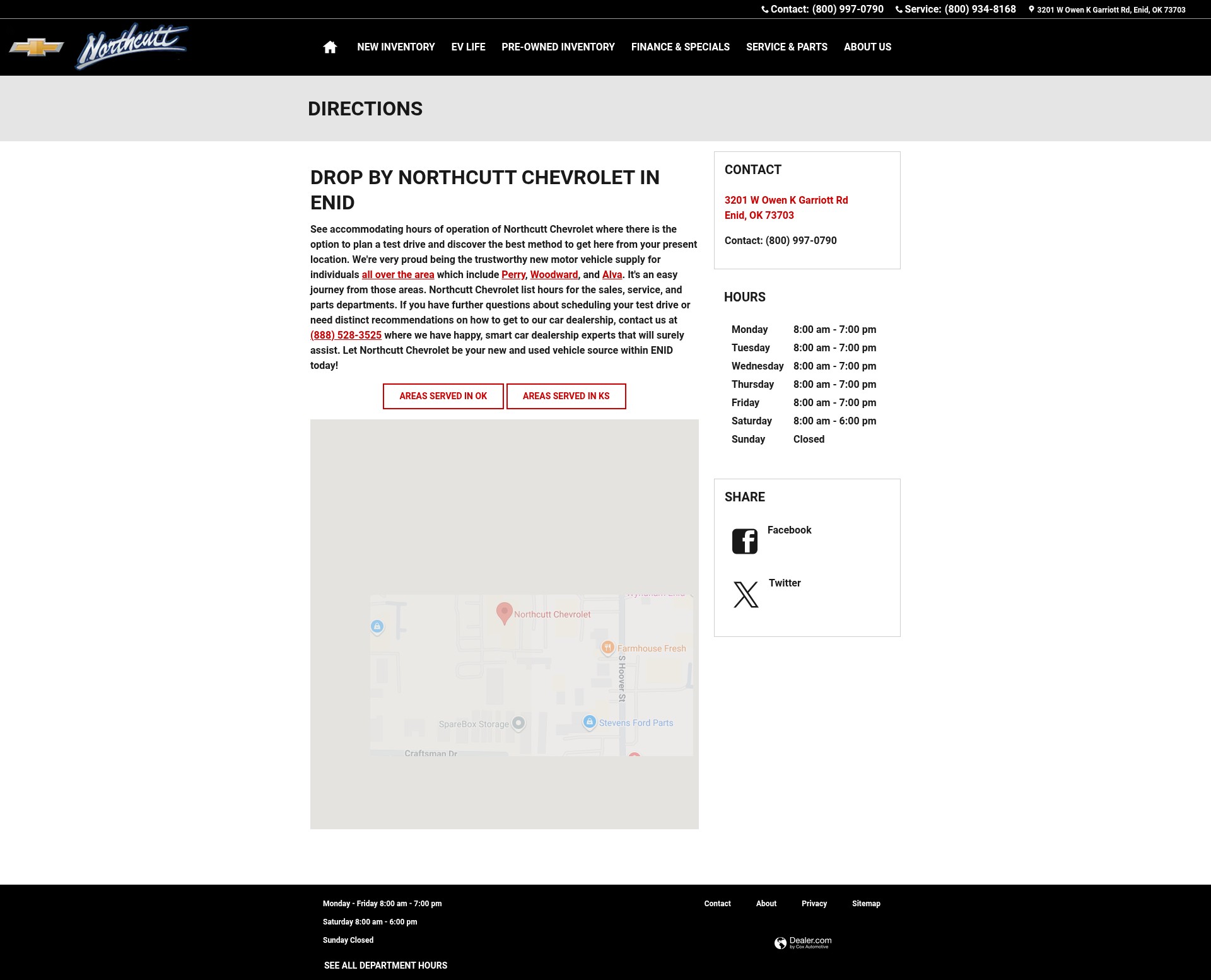The image size is (1211, 980).
Task: Click Areas Served in KS button
Action: tap(566, 396)
